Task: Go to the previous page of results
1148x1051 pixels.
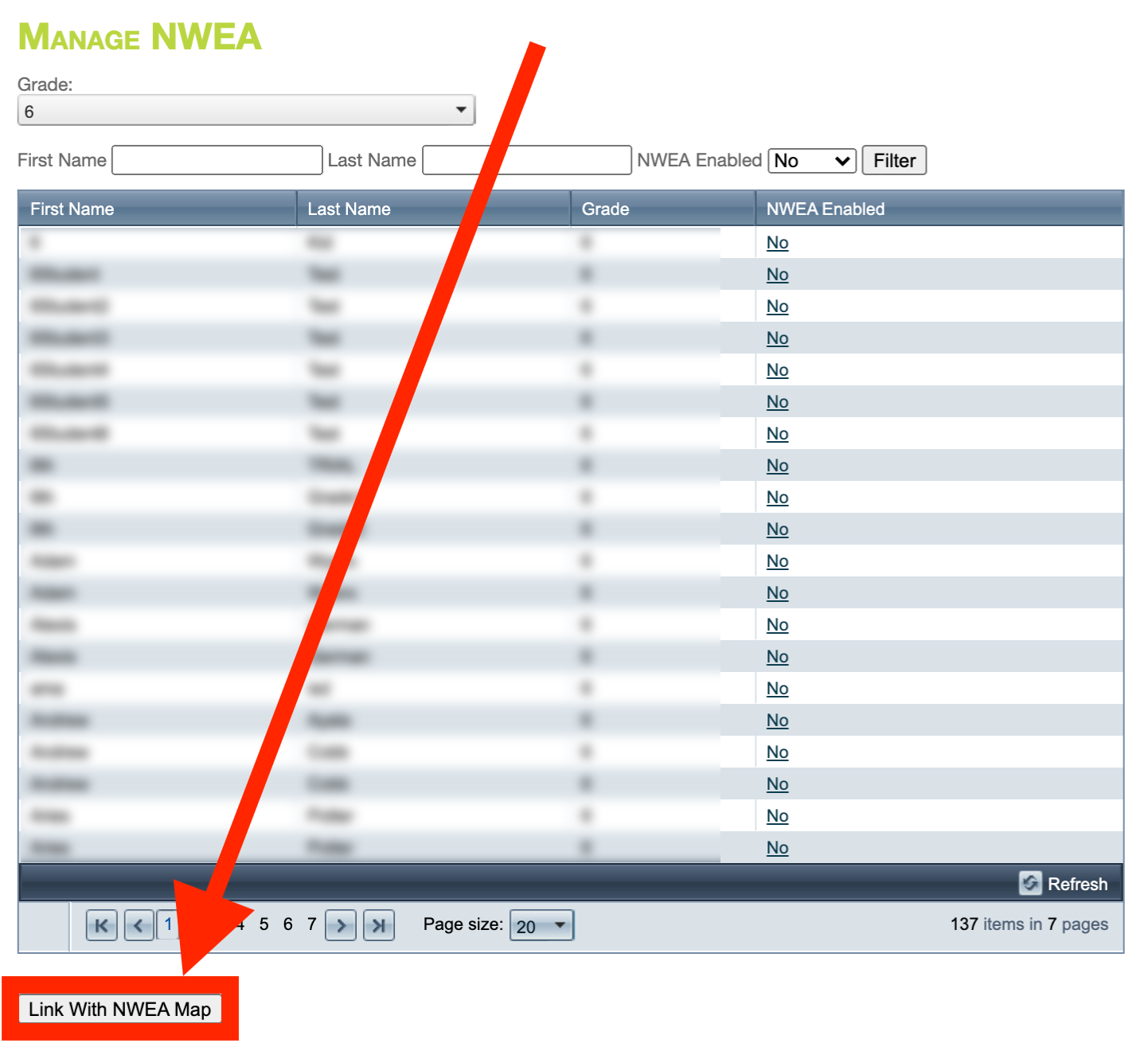Action: (139, 925)
